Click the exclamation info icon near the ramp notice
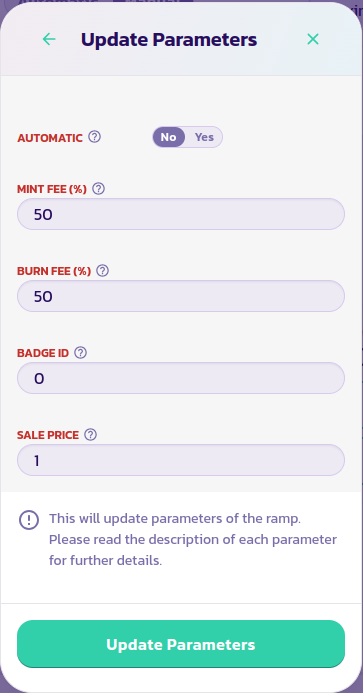363x693 pixels. (29, 519)
